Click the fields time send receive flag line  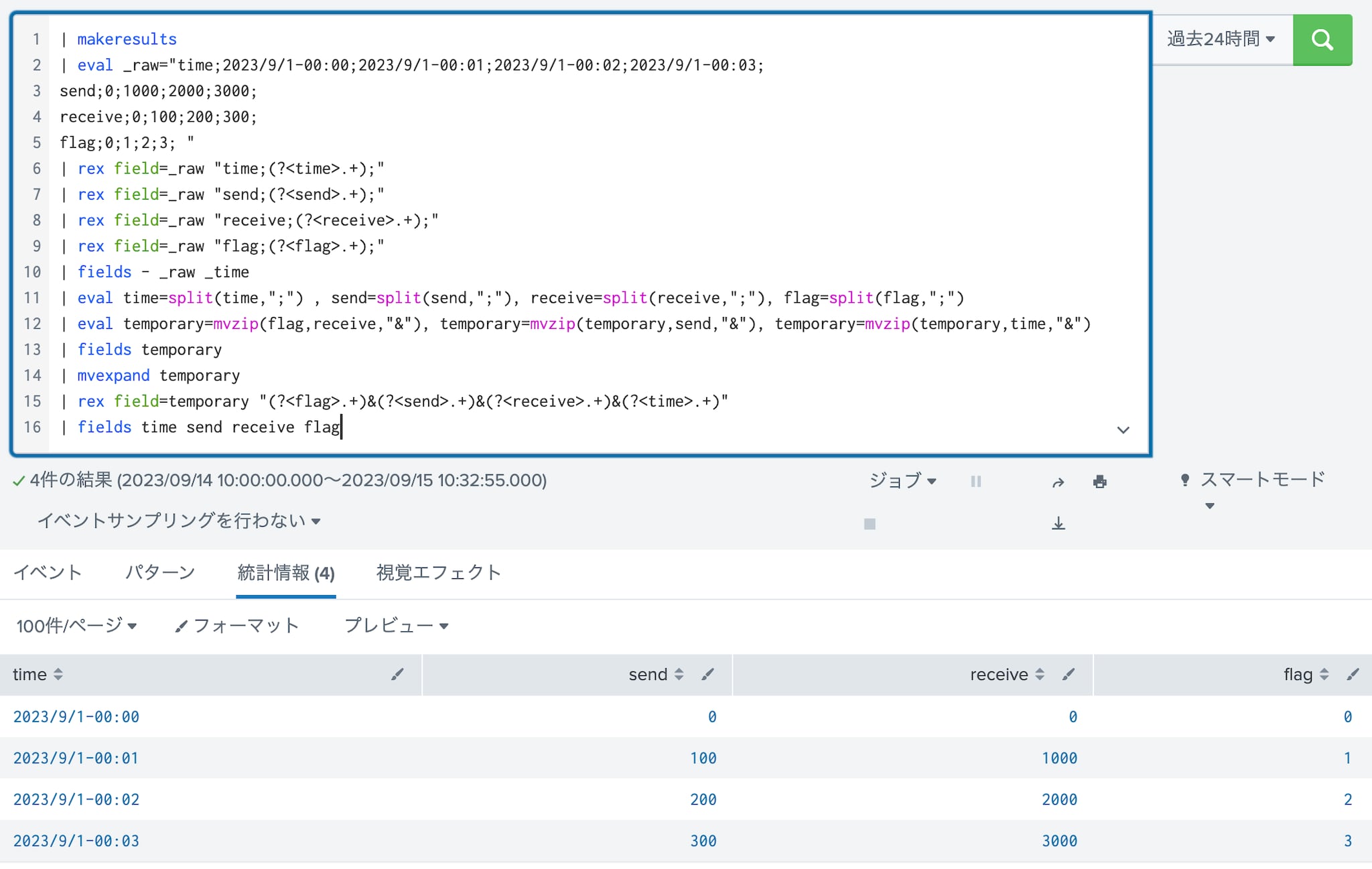(201, 427)
